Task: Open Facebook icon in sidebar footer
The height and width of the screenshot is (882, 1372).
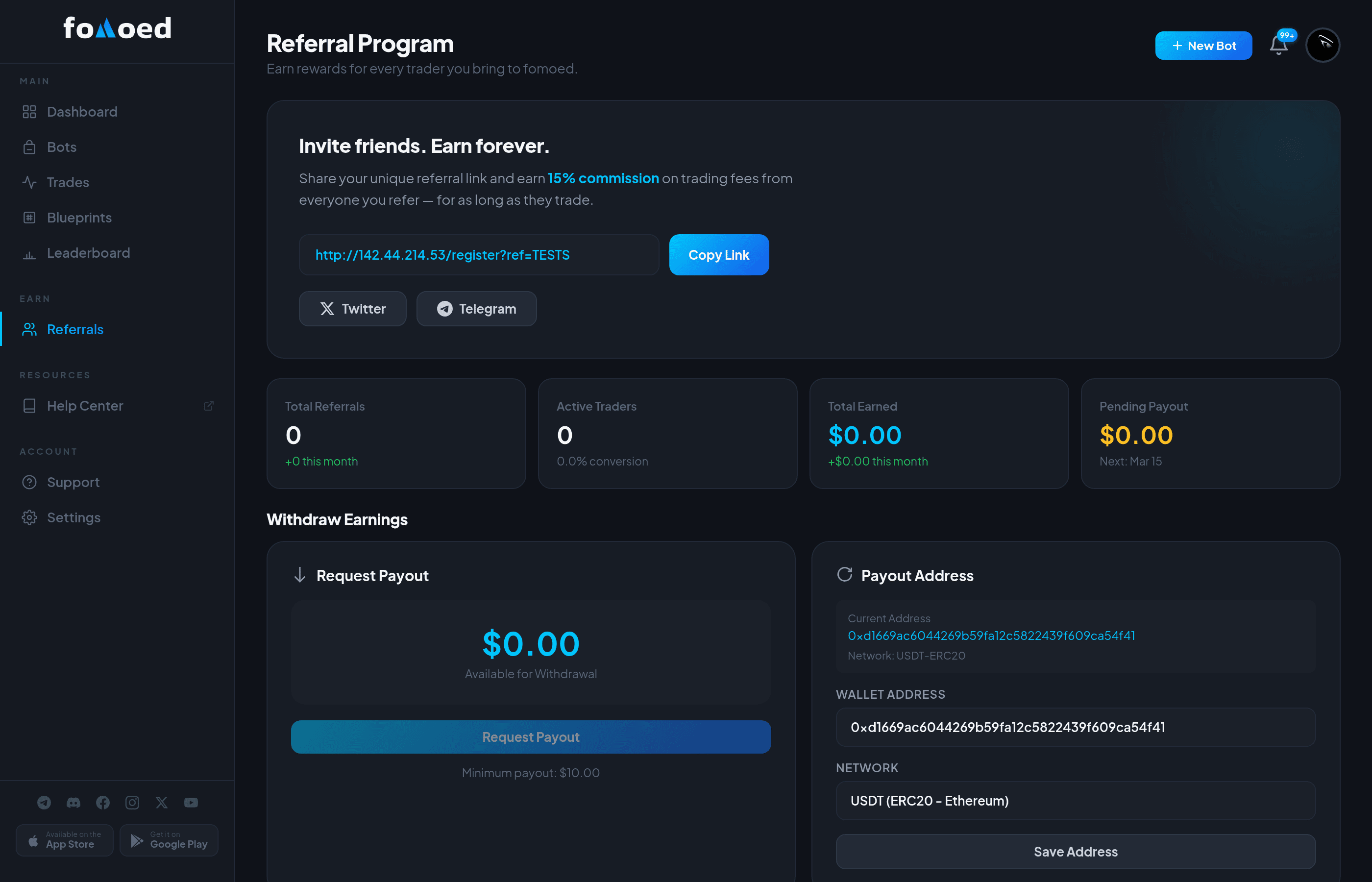Action: point(103,803)
